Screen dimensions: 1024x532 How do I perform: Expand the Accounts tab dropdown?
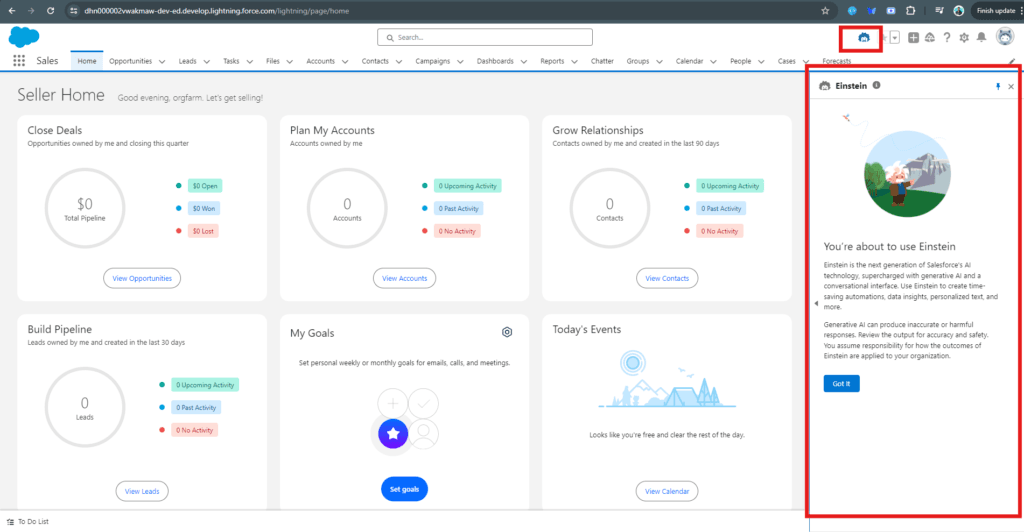(345, 61)
